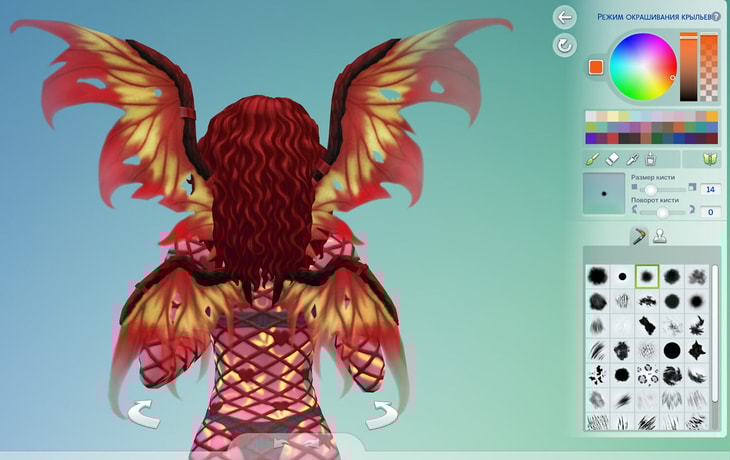Click the brush size value field

coord(711,189)
